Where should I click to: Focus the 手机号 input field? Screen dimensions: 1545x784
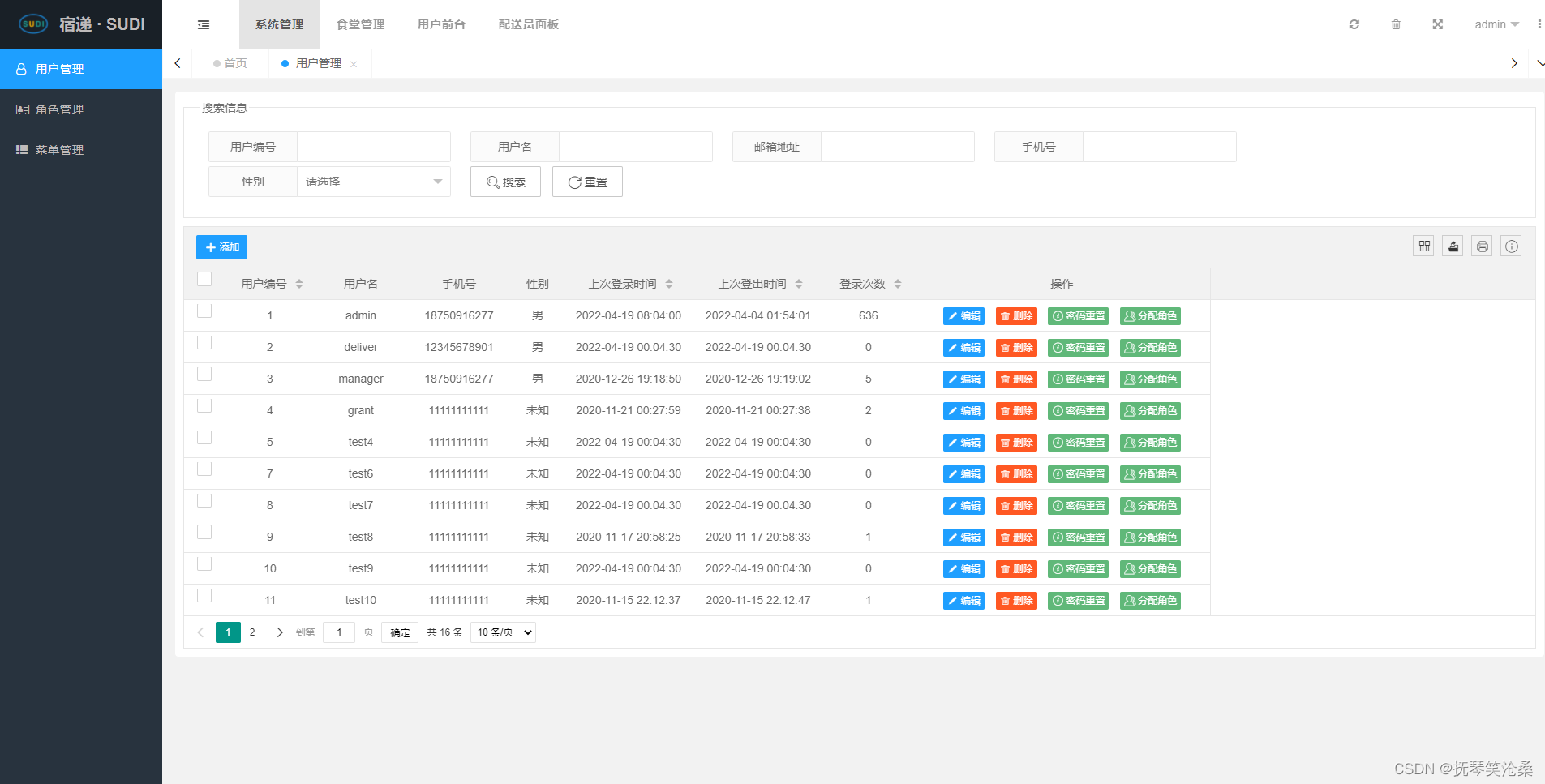[1160, 147]
